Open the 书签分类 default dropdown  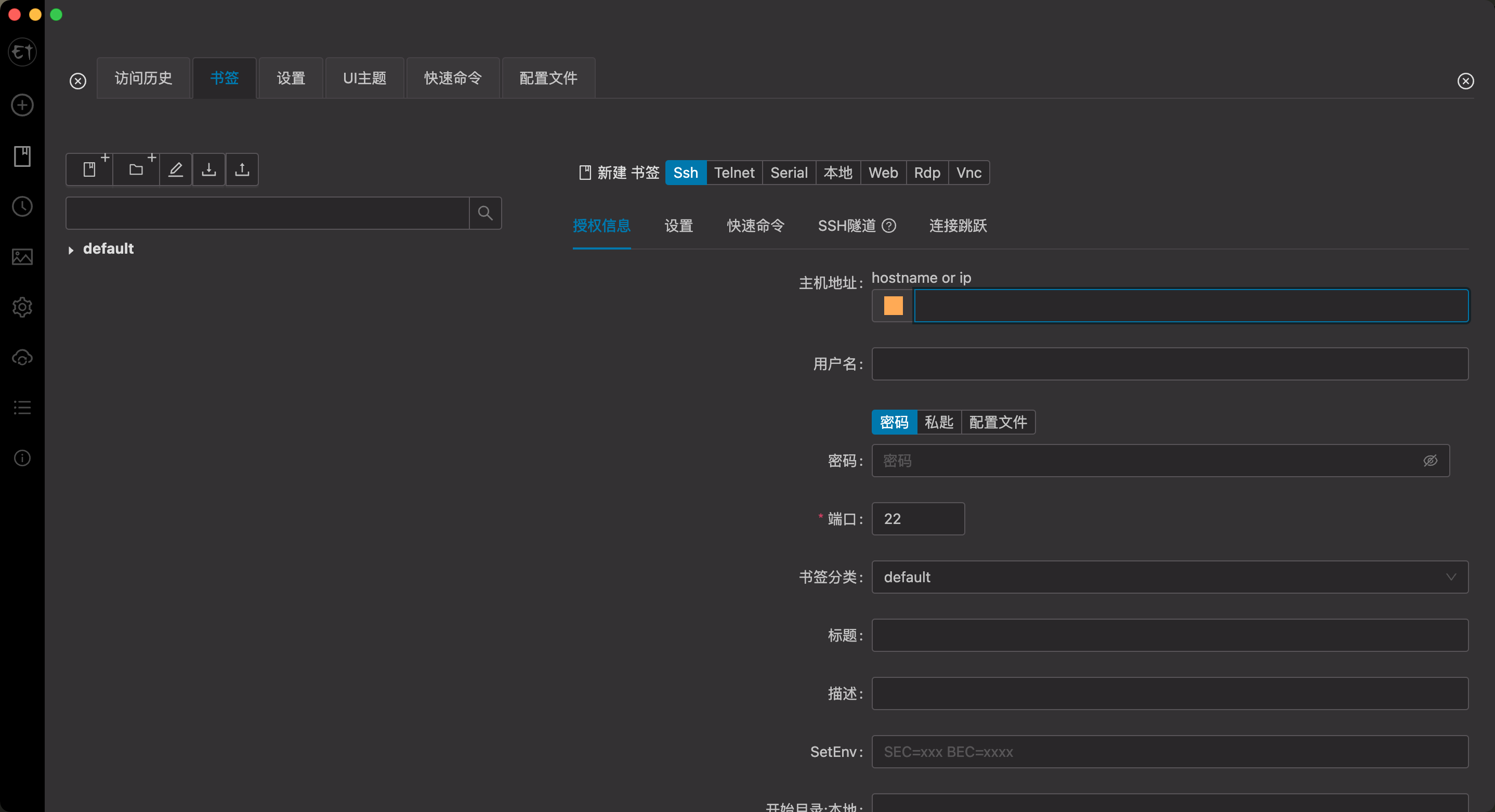1170,577
